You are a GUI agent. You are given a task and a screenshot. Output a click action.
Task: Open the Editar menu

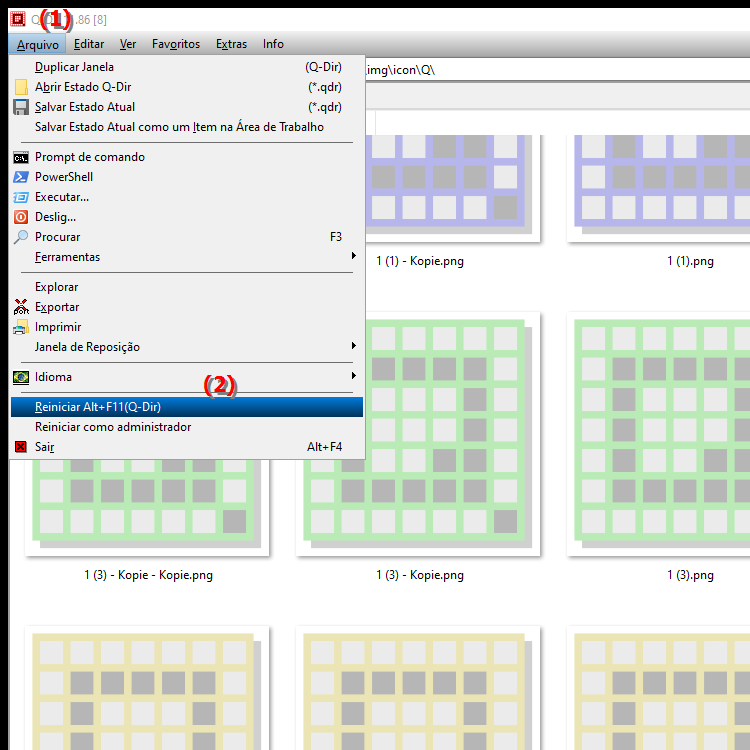[89, 44]
